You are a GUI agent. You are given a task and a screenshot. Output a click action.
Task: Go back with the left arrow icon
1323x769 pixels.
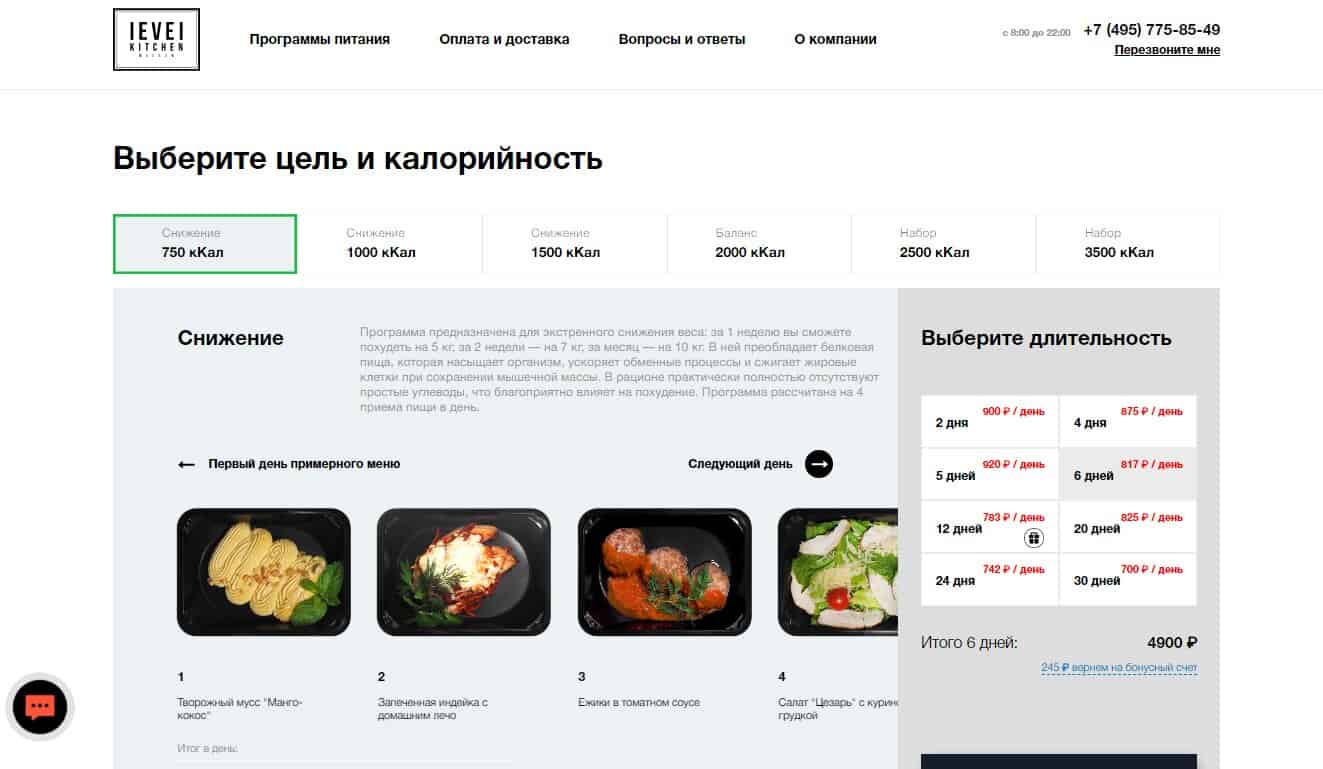(186, 464)
